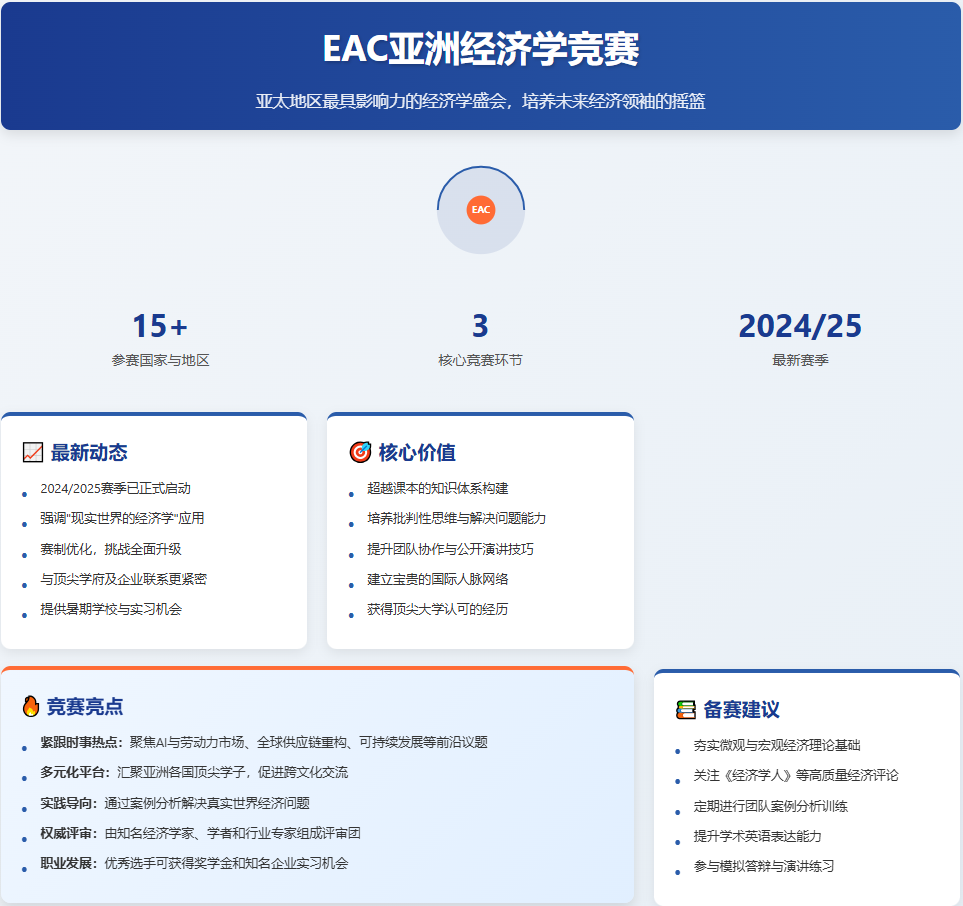Click the bold 紧跟时事热点 label

pos(82,742)
